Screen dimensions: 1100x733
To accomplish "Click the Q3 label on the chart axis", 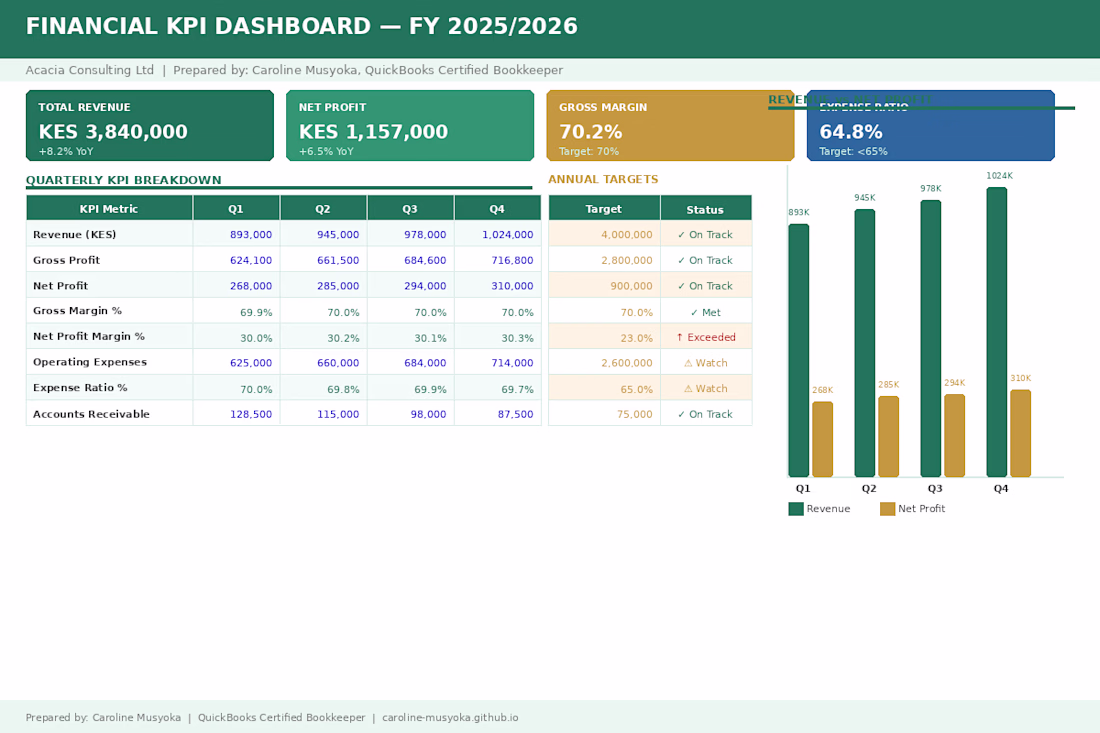I will click(934, 488).
